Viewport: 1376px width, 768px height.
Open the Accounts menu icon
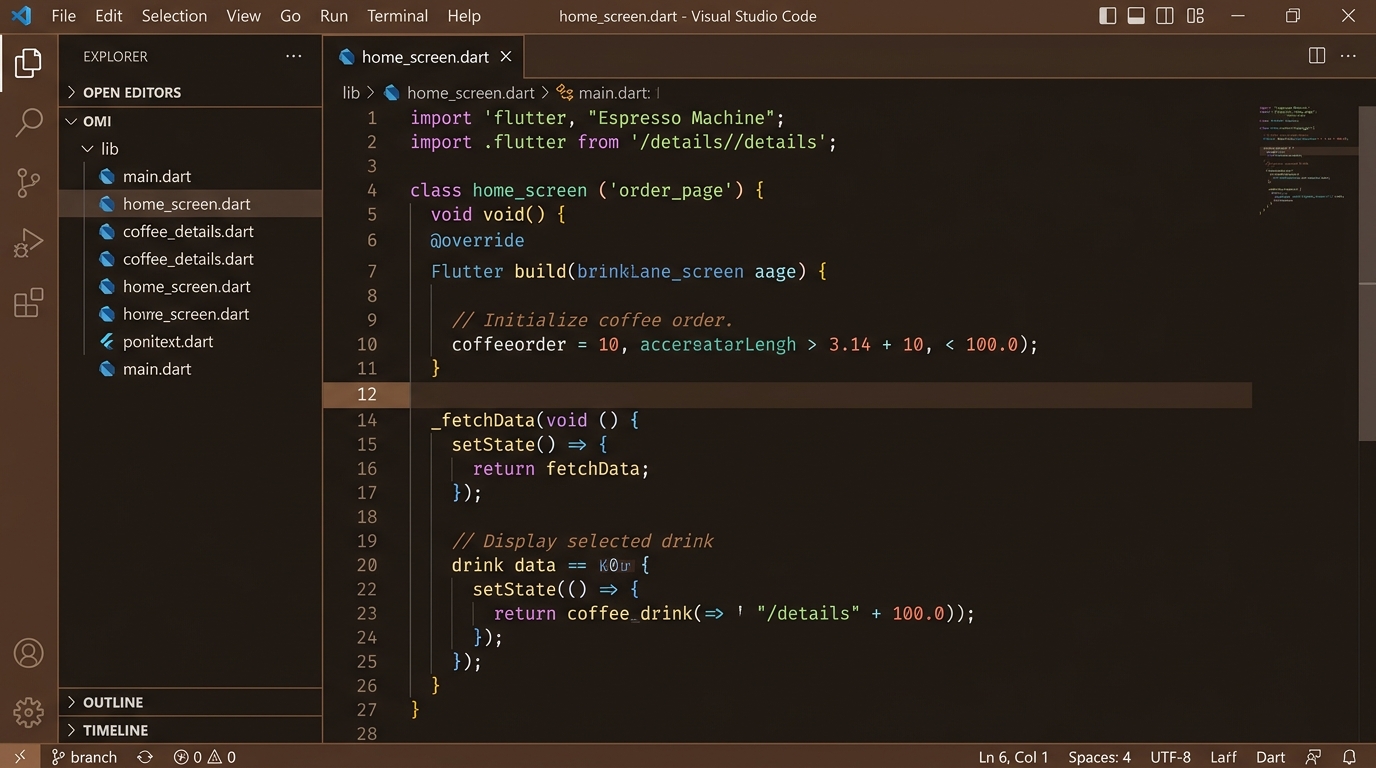click(x=28, y=653)
